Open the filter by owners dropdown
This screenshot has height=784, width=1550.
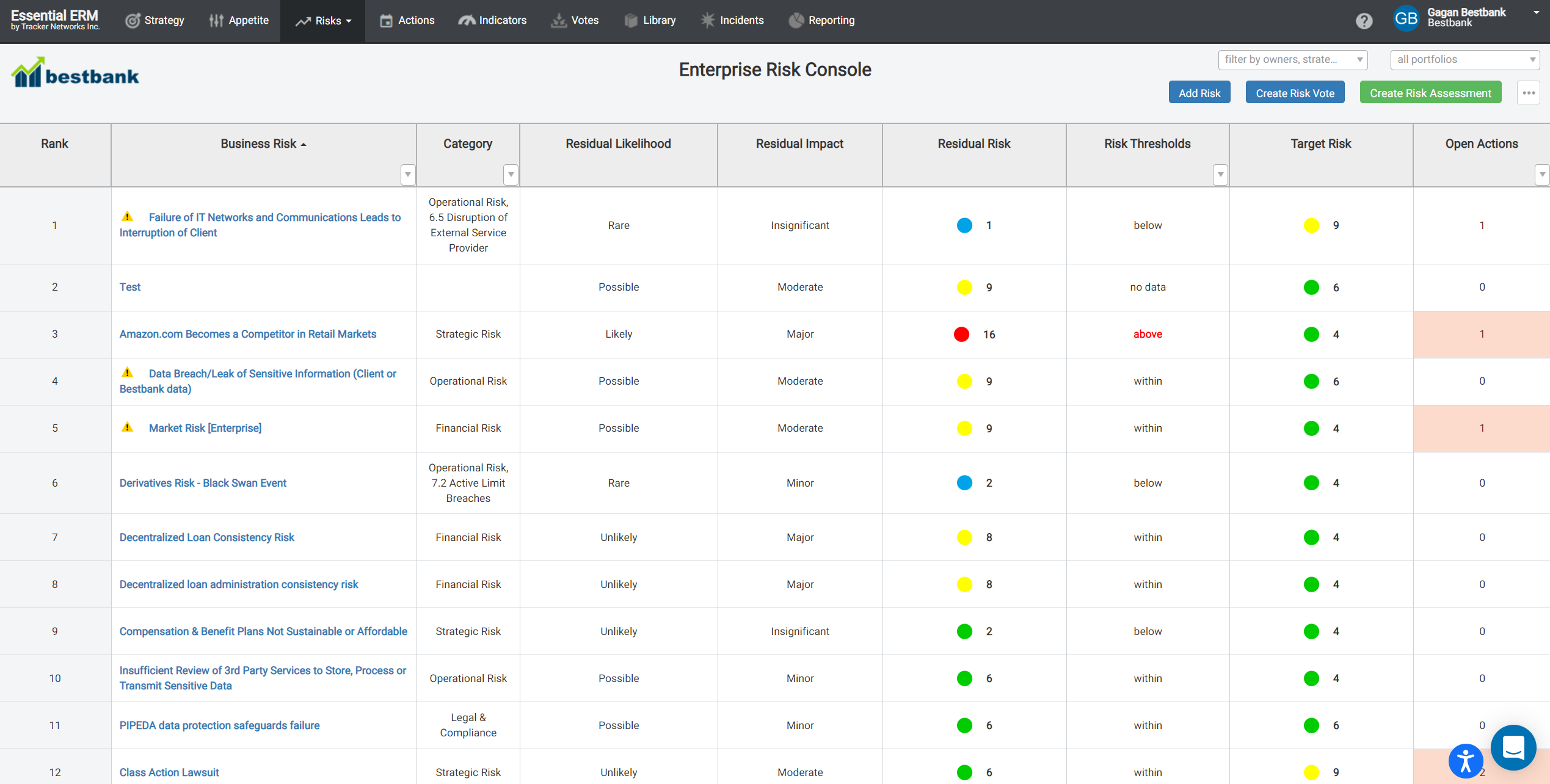pyautogui.click(x=1292, y=59)
